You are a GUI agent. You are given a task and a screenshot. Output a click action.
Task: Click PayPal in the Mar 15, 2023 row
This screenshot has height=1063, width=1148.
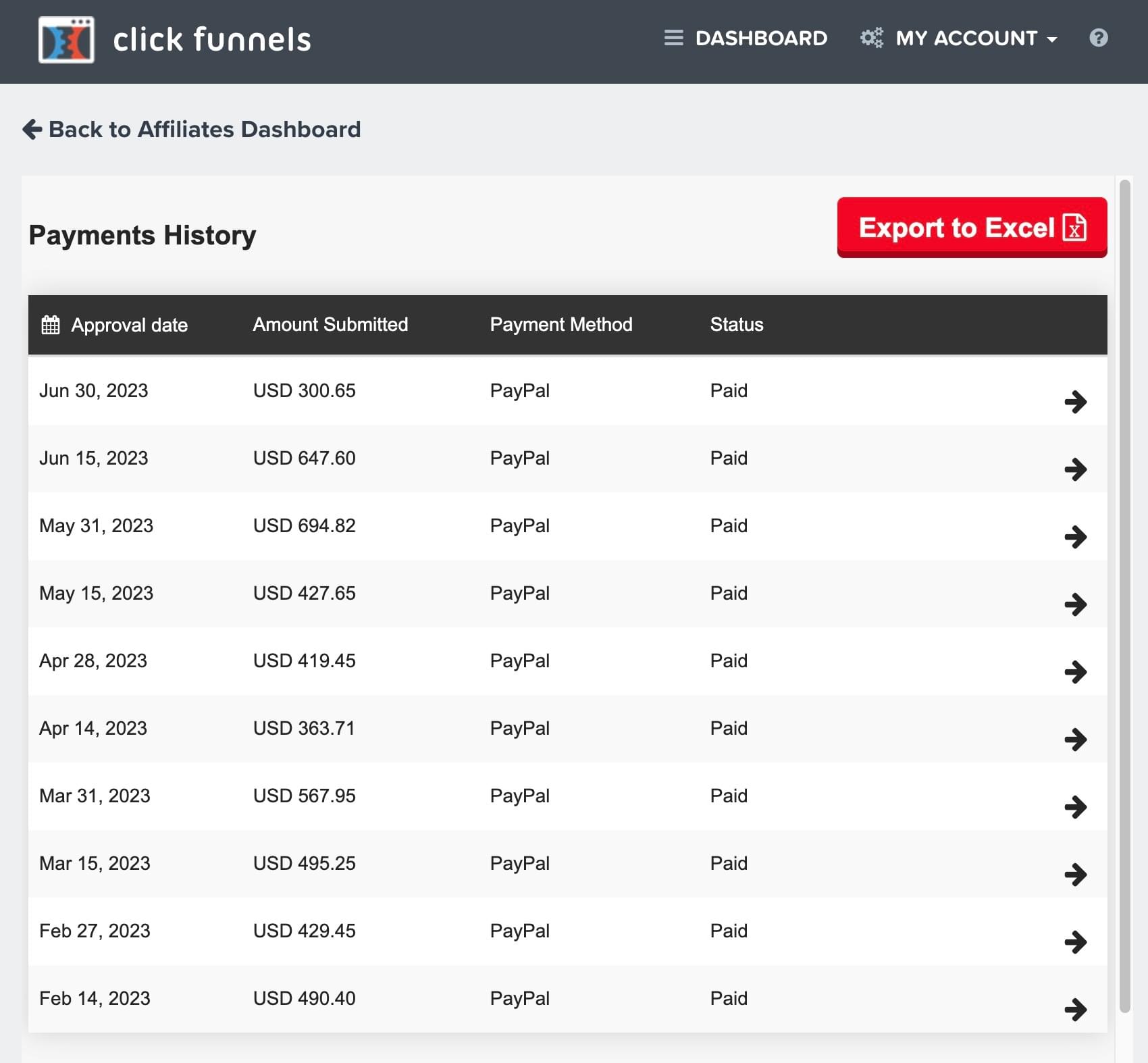(x=520, y=863)
